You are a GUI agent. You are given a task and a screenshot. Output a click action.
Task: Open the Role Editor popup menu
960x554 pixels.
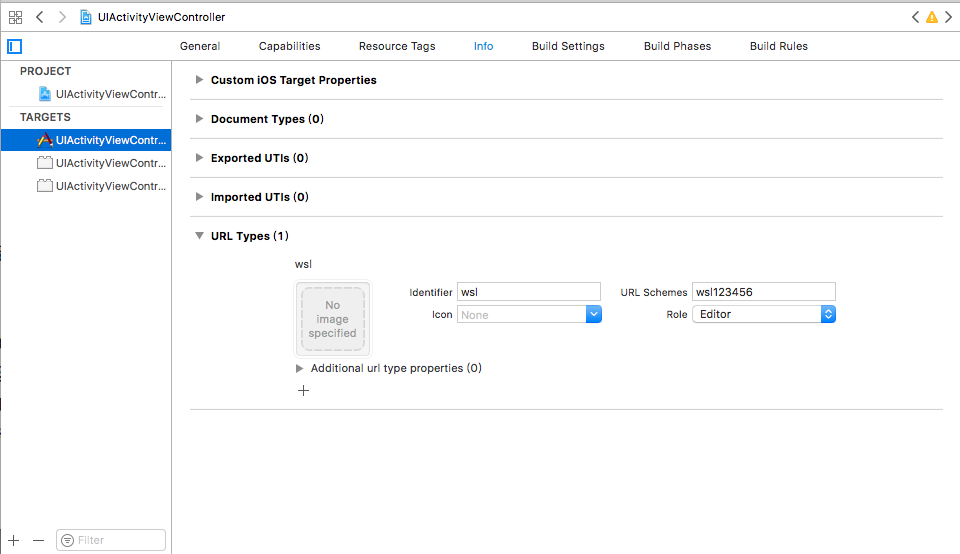[x=764, y=315]
